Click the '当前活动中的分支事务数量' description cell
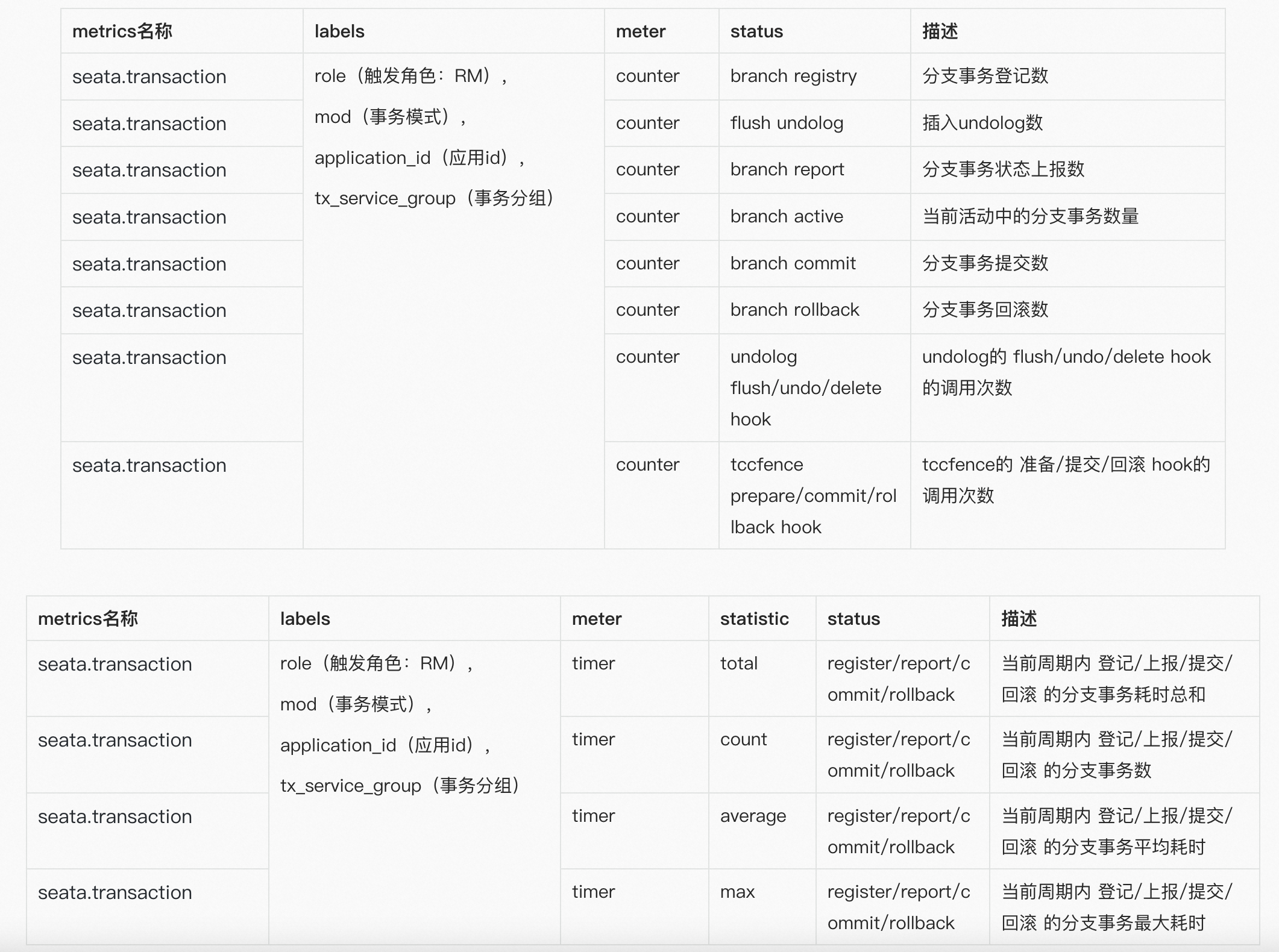Image resolution: width=1279 pixels, height=952 pixels. point(1030,216)
